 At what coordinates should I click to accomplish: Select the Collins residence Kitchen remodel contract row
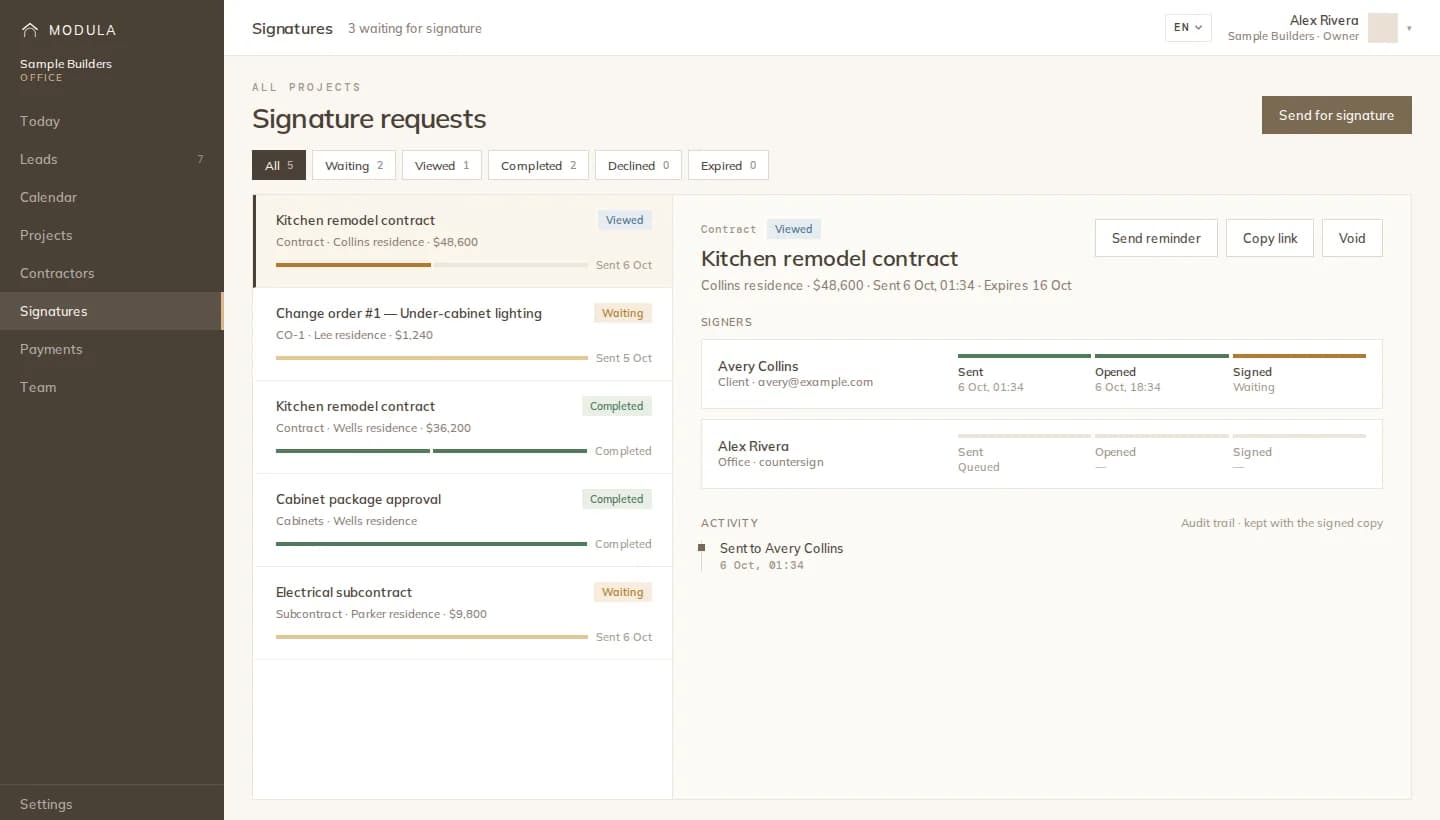463,241
